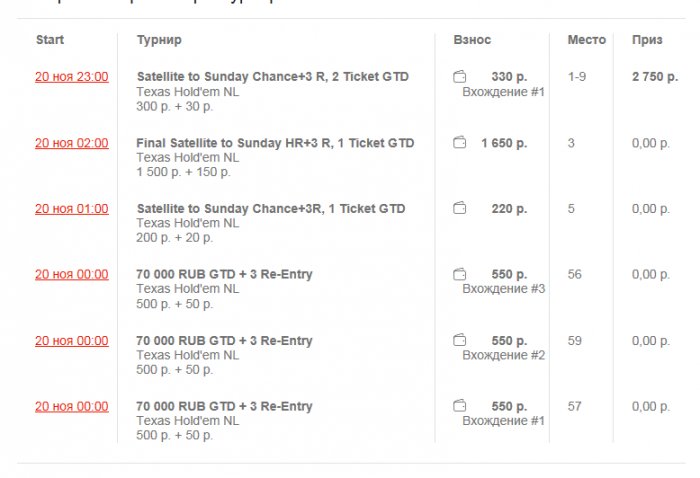Click the 2 750 р. prize amount

[x=654, y=77]
